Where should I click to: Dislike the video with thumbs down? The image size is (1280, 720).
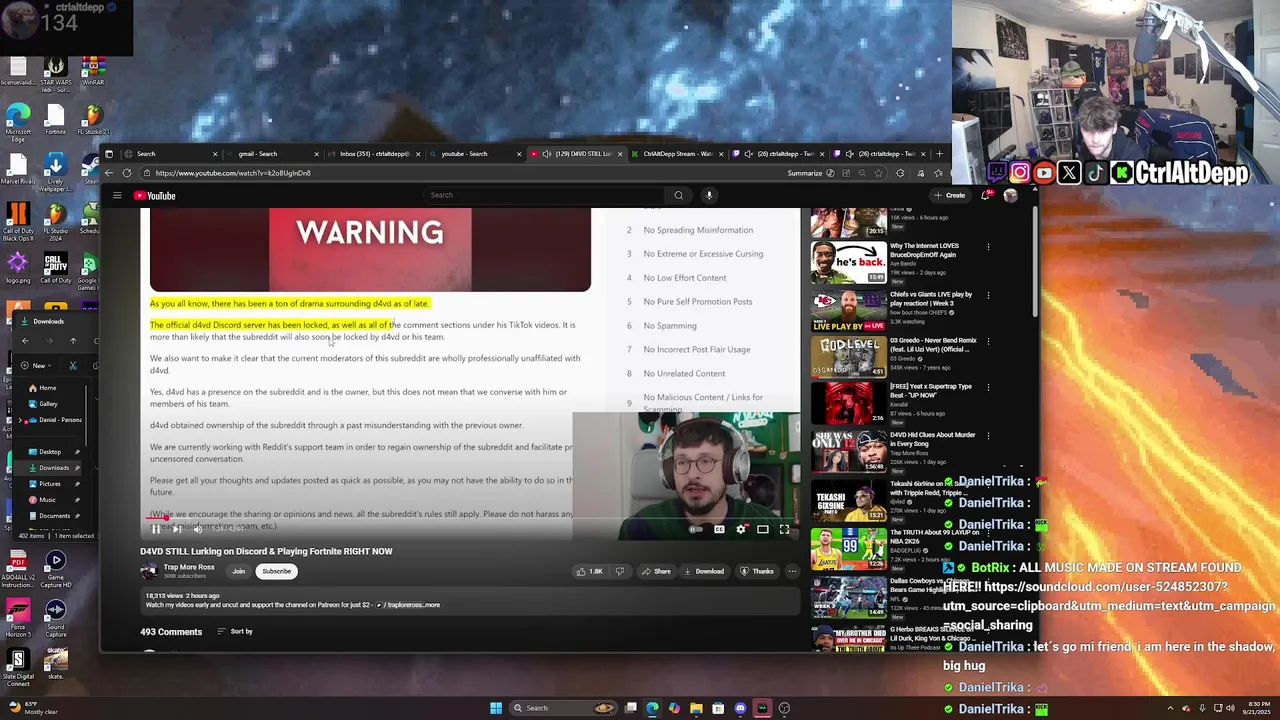pos(619,571)
